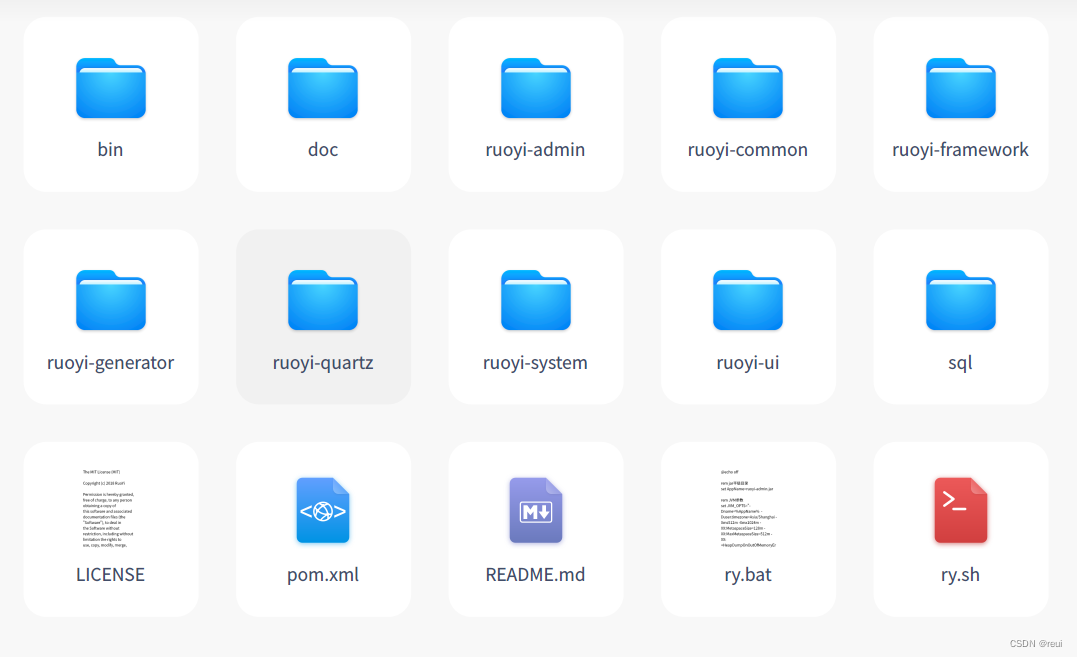Open the ruoyi-system folder icon

point(536,300)
